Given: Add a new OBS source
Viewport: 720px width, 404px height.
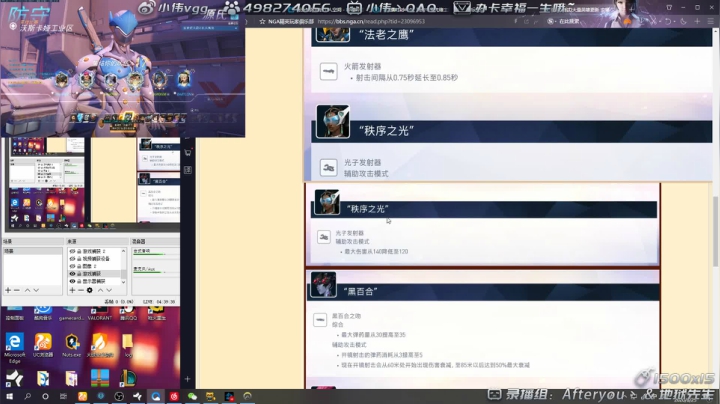Looking at the screenshot, I should 72,290.
